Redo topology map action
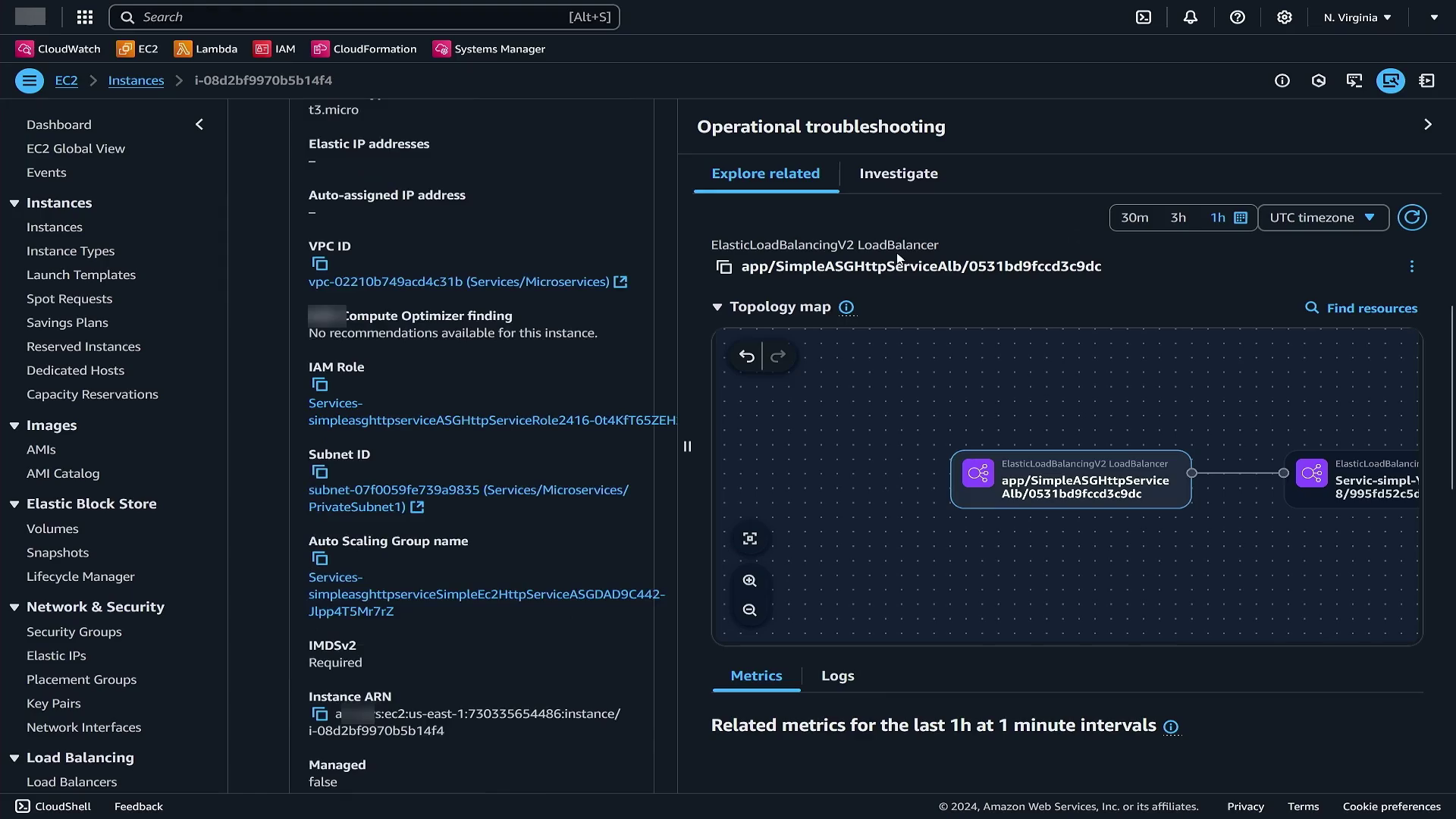The image size is (1456, 819). pyautogui.click(x=778, y=356)
